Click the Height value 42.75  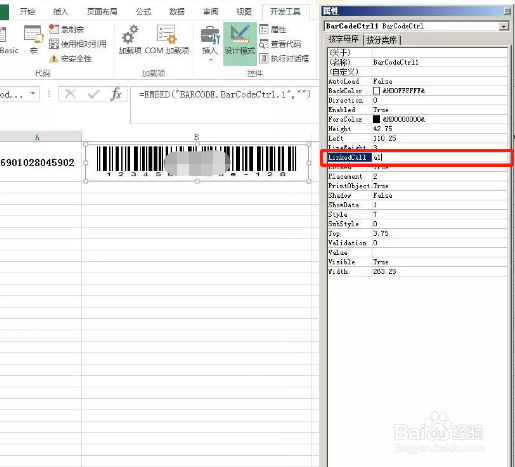383,129
